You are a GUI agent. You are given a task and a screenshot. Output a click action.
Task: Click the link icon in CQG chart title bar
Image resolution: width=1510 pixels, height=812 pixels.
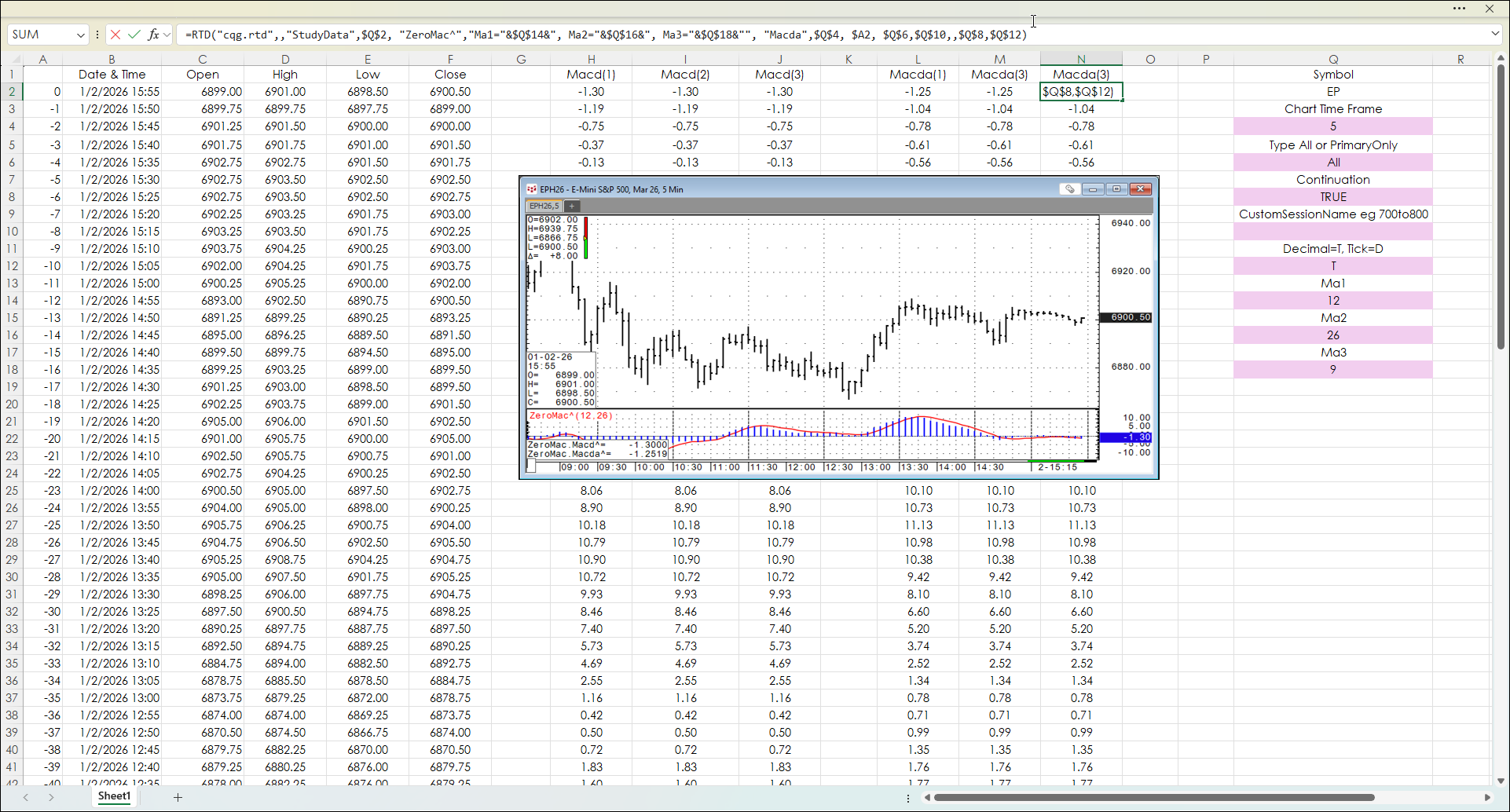click(x=1069, y=189)
